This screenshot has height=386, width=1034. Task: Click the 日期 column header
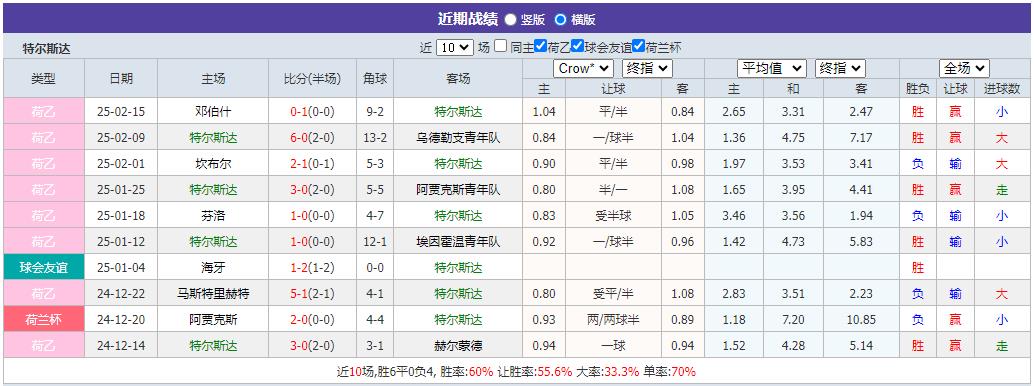(121, 79)
